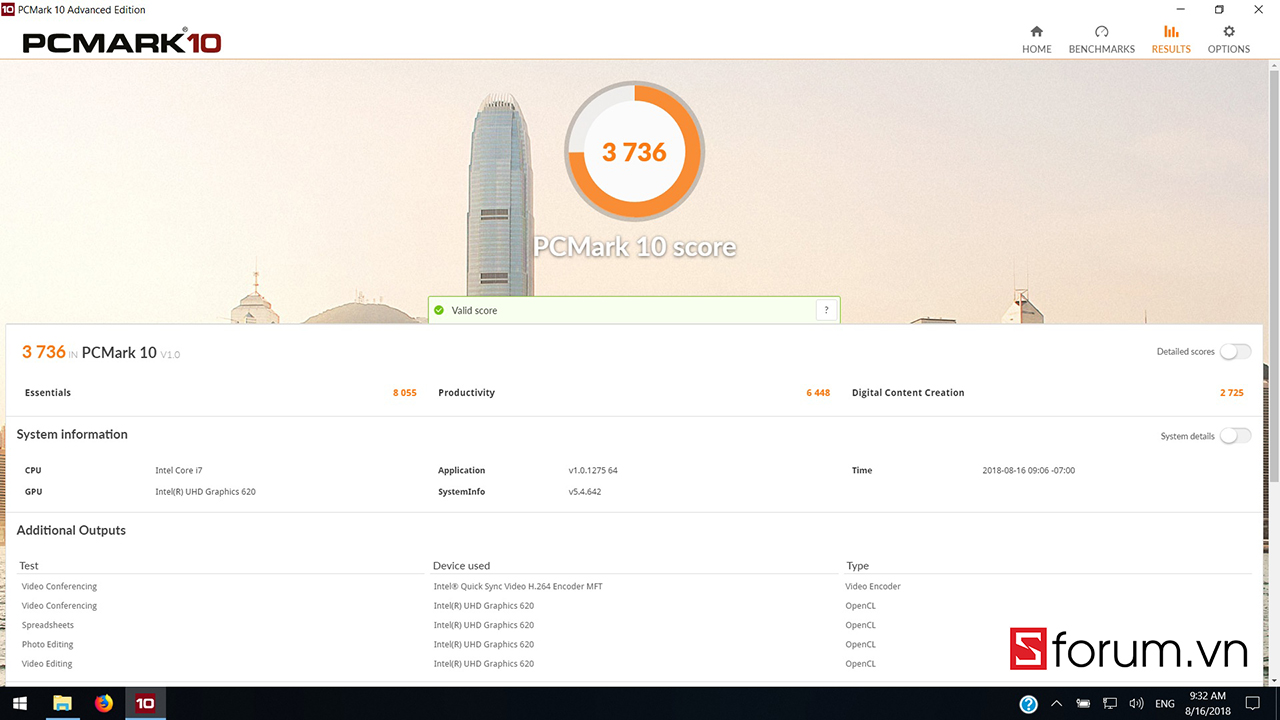Open the clock and calendar flyout

pos(1208,703)
